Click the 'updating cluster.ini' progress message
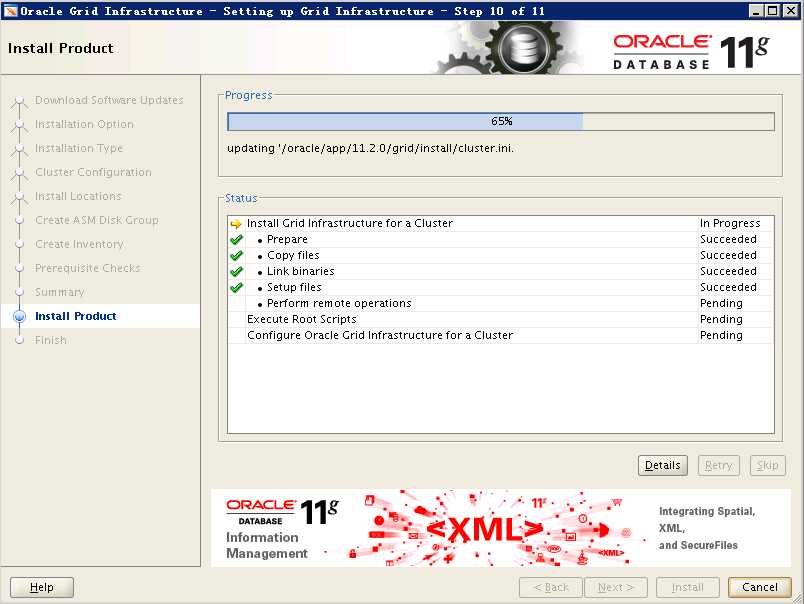The width and height of the screenshot is (804, 604). coord(370,148)
